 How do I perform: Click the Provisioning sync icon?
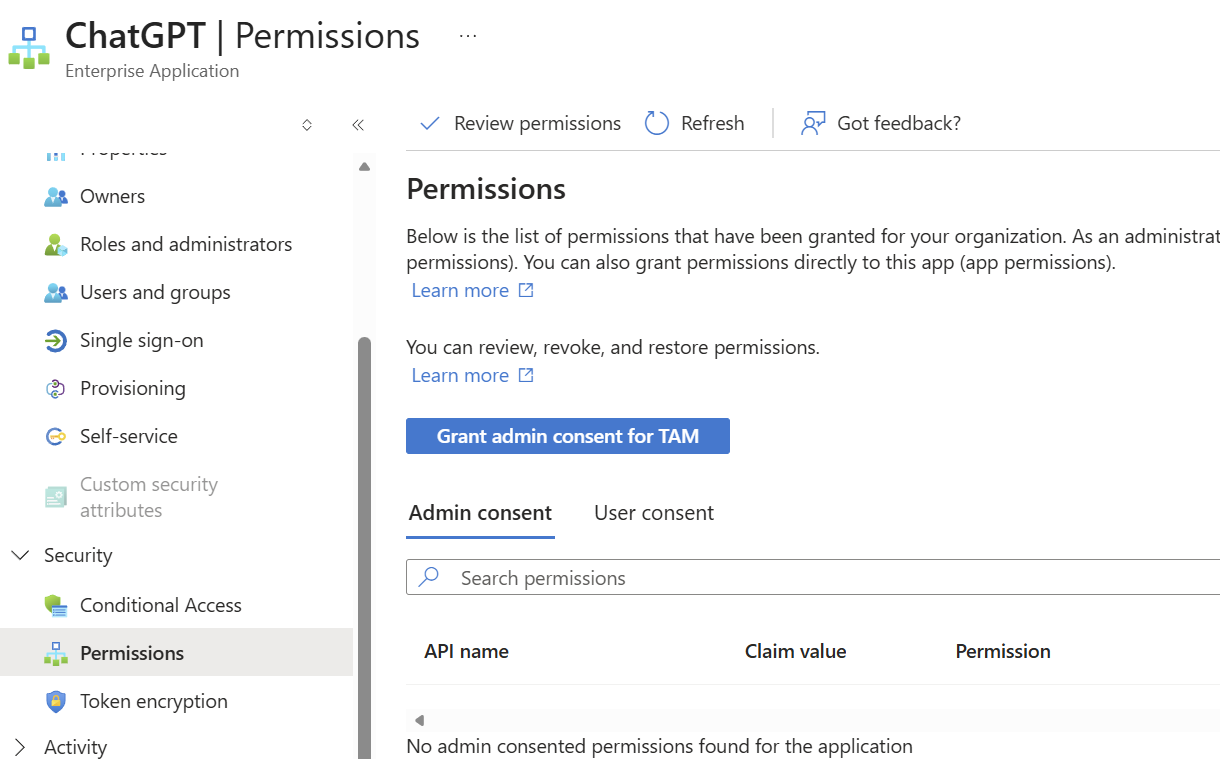coord(56,389)
